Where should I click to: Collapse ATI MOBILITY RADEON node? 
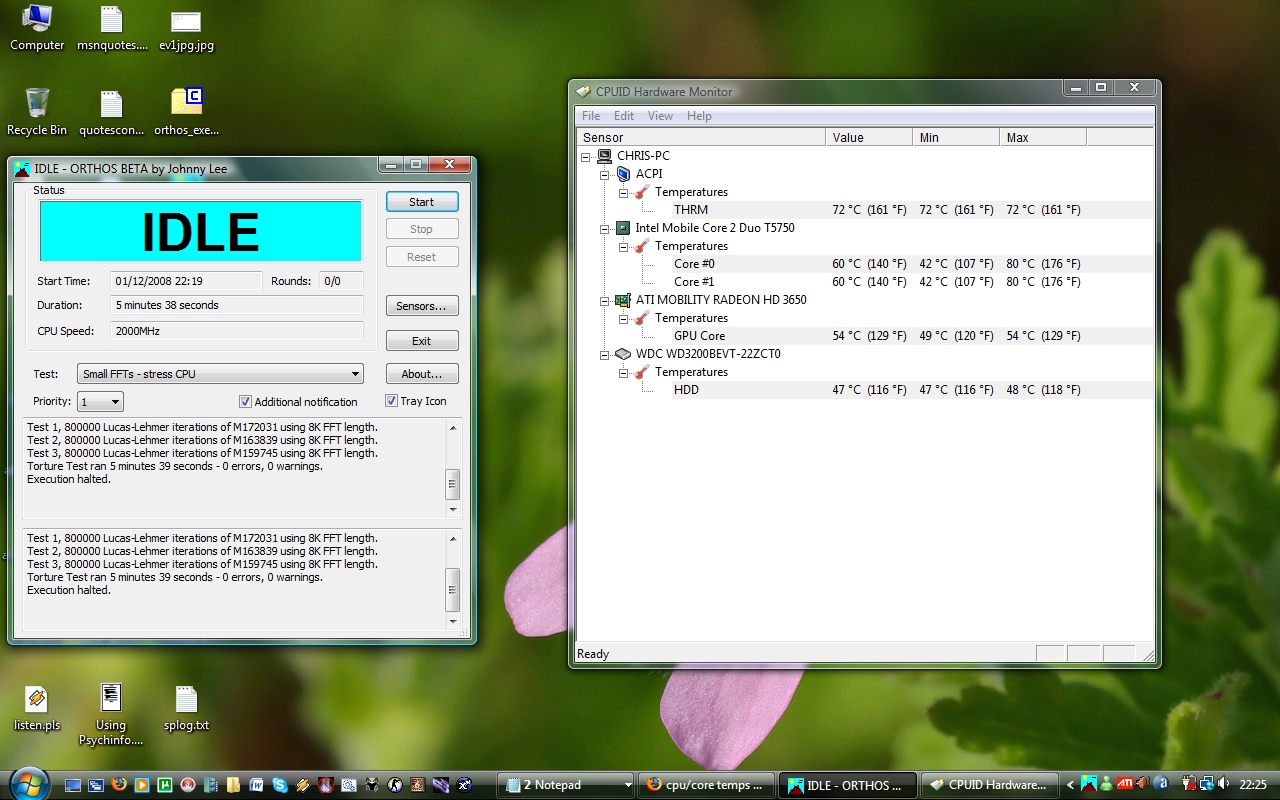(x=605, y=300)
